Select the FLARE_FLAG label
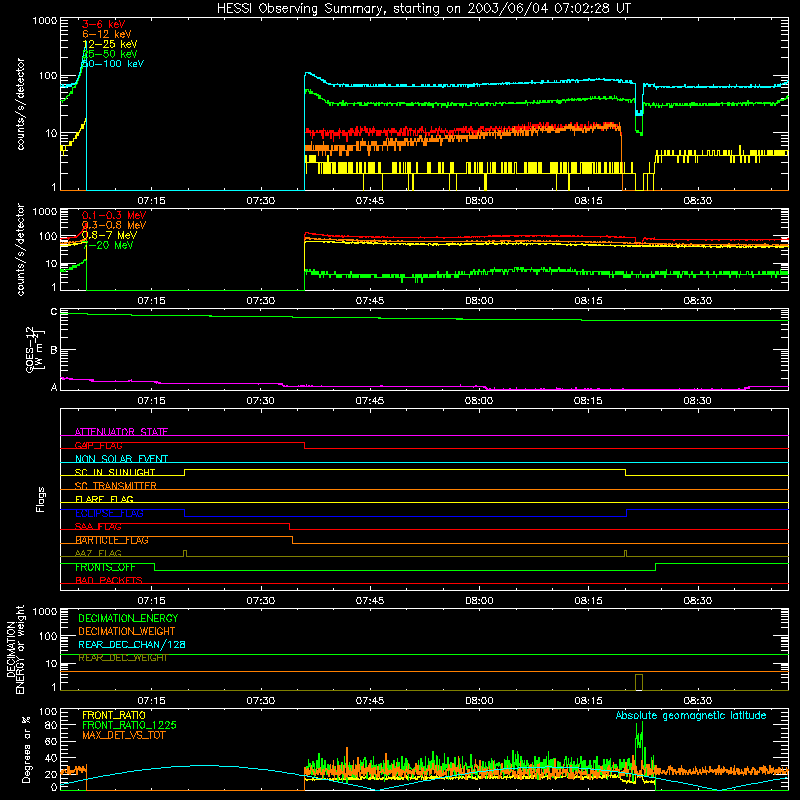This screenshot has height=800, width=800. (104, 499)
